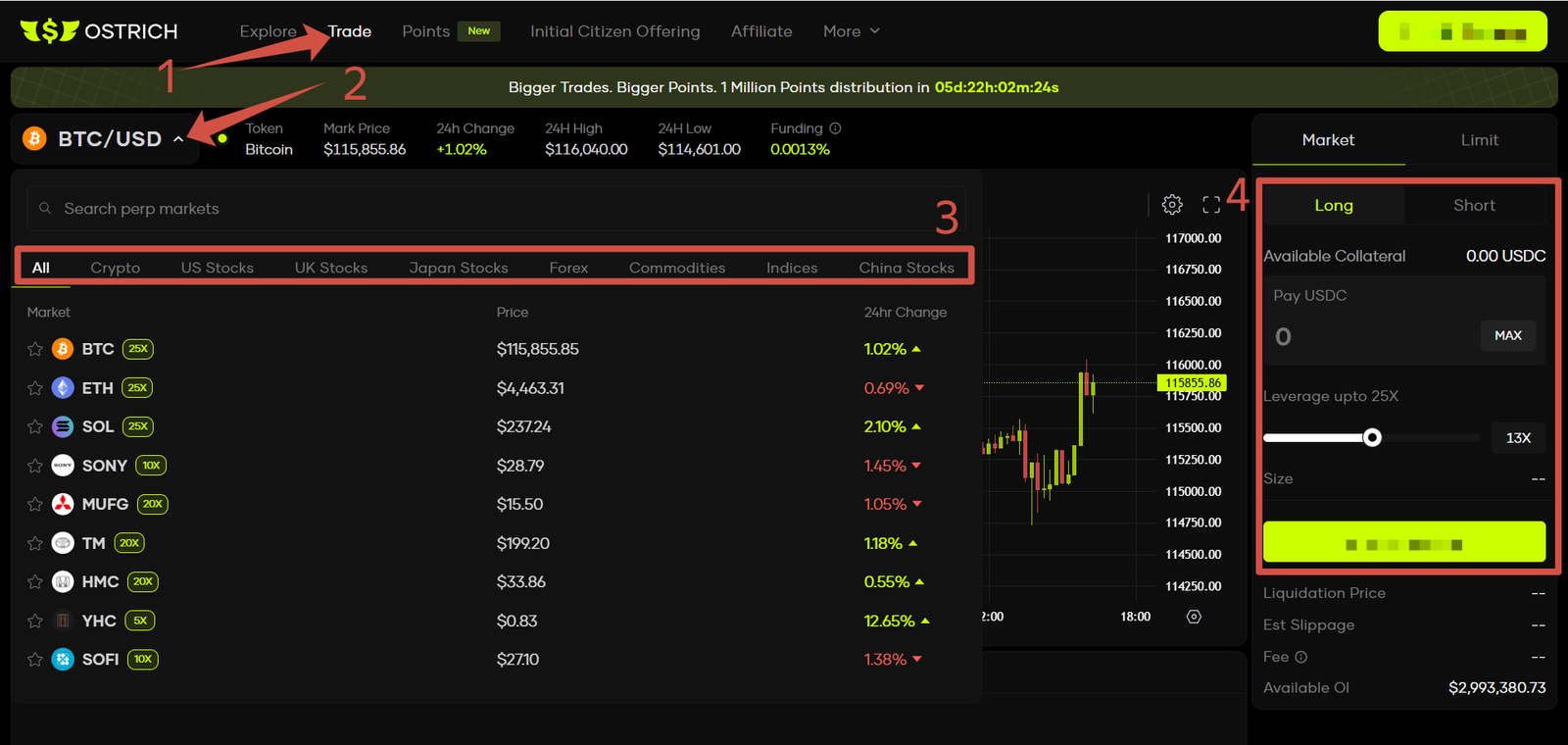Star the SONY market as favorite
Screen dimensions: 1568x745
coord(35,466)
